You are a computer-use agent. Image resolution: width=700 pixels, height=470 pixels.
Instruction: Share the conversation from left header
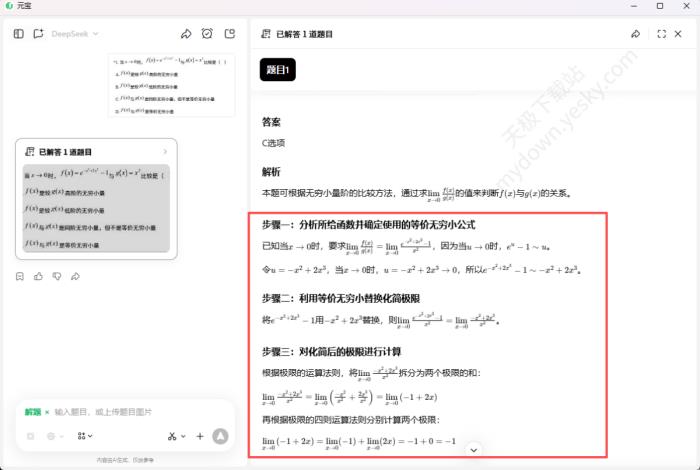185,34
